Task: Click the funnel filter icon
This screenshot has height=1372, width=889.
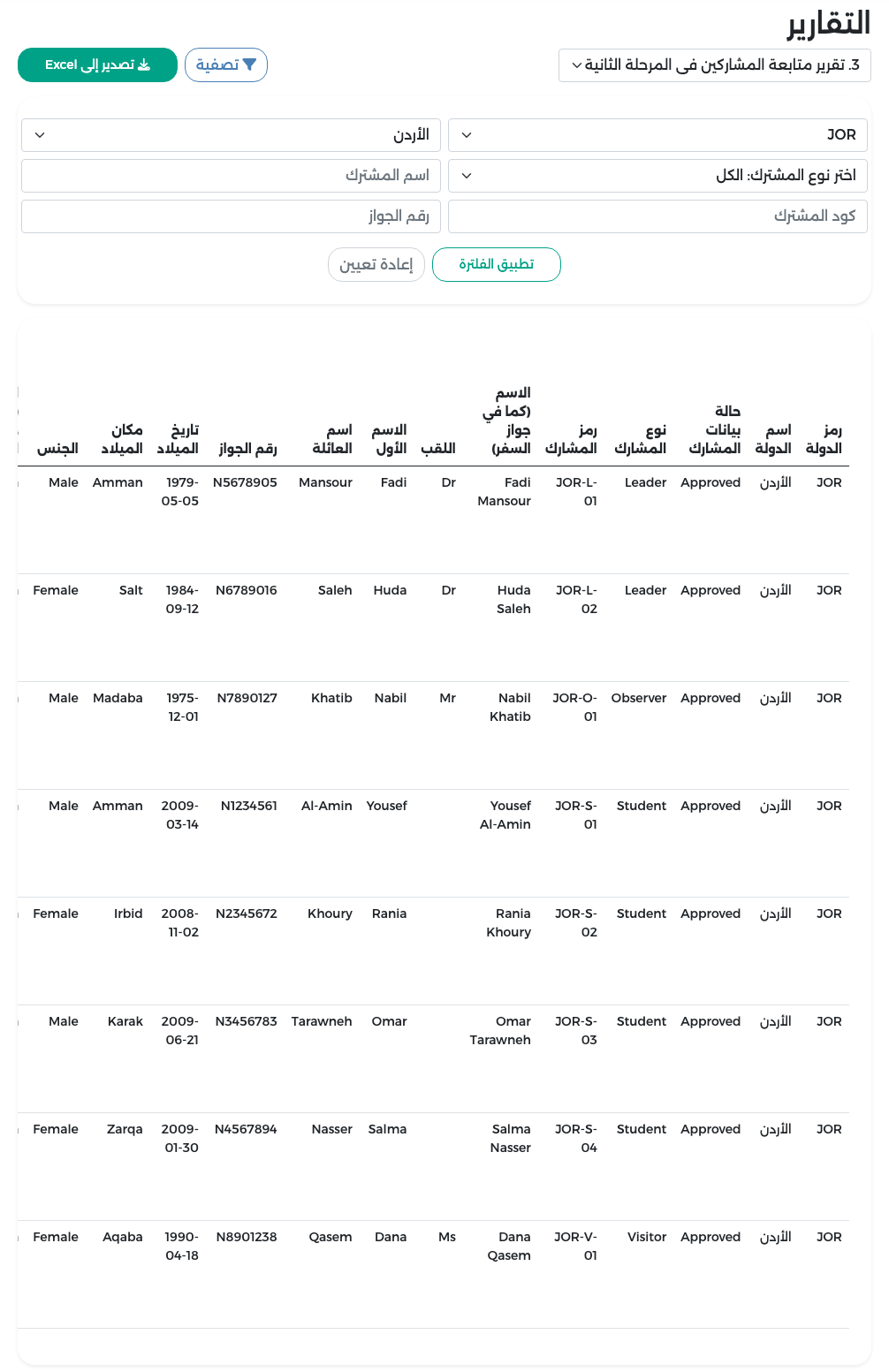Action: 249,65
